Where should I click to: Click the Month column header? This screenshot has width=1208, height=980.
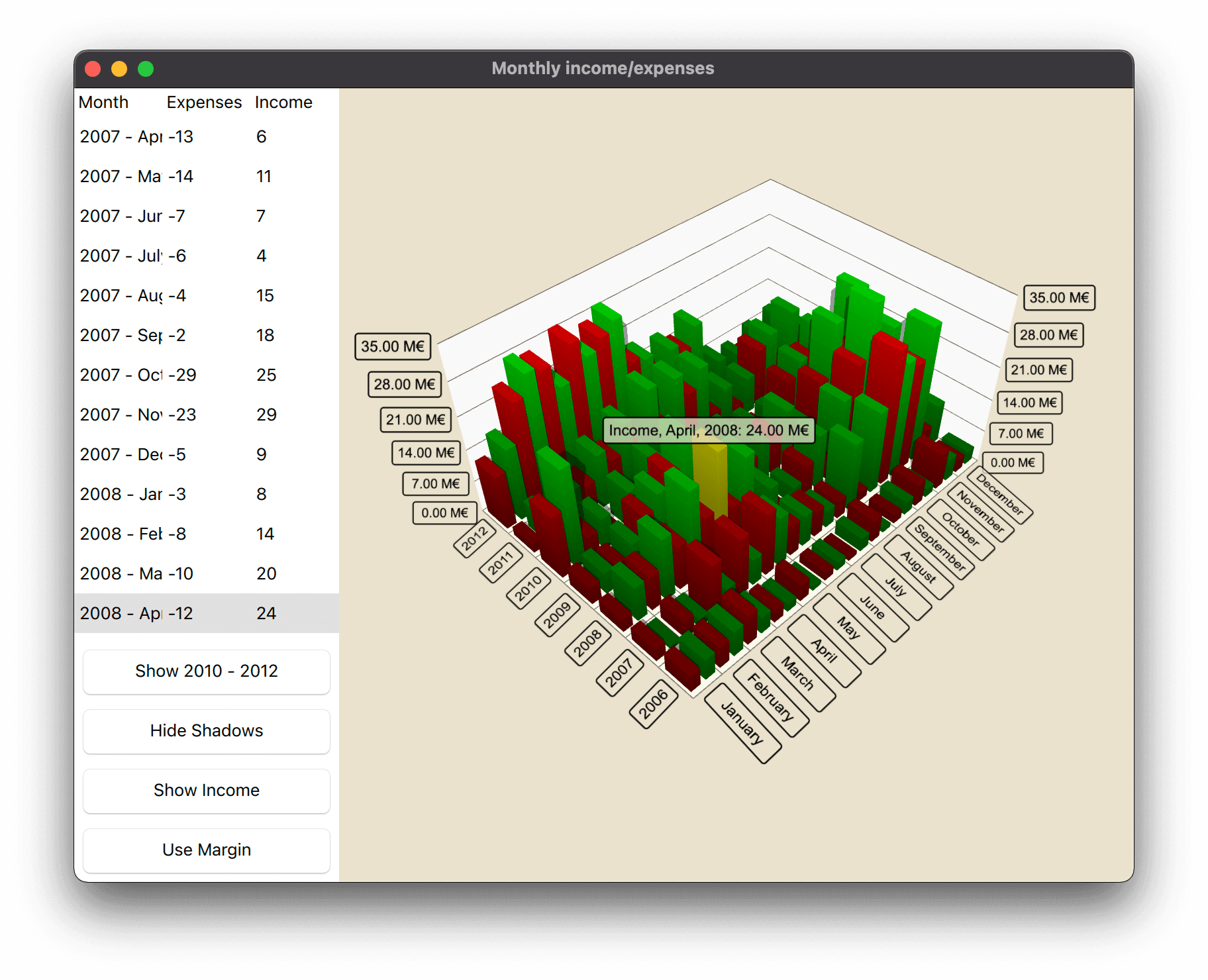[103, 103]
